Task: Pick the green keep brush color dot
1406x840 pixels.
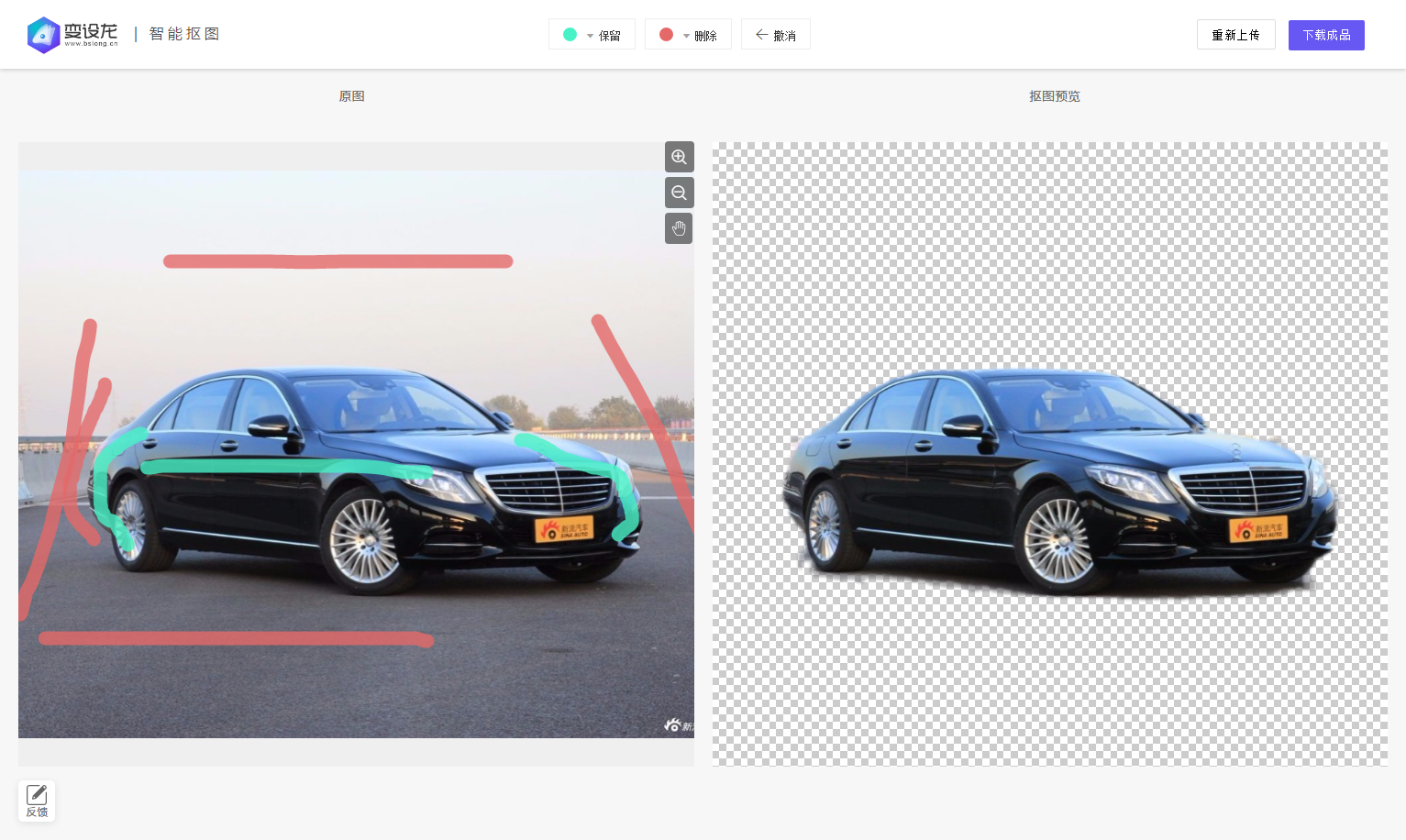Action: click(570, 35)
